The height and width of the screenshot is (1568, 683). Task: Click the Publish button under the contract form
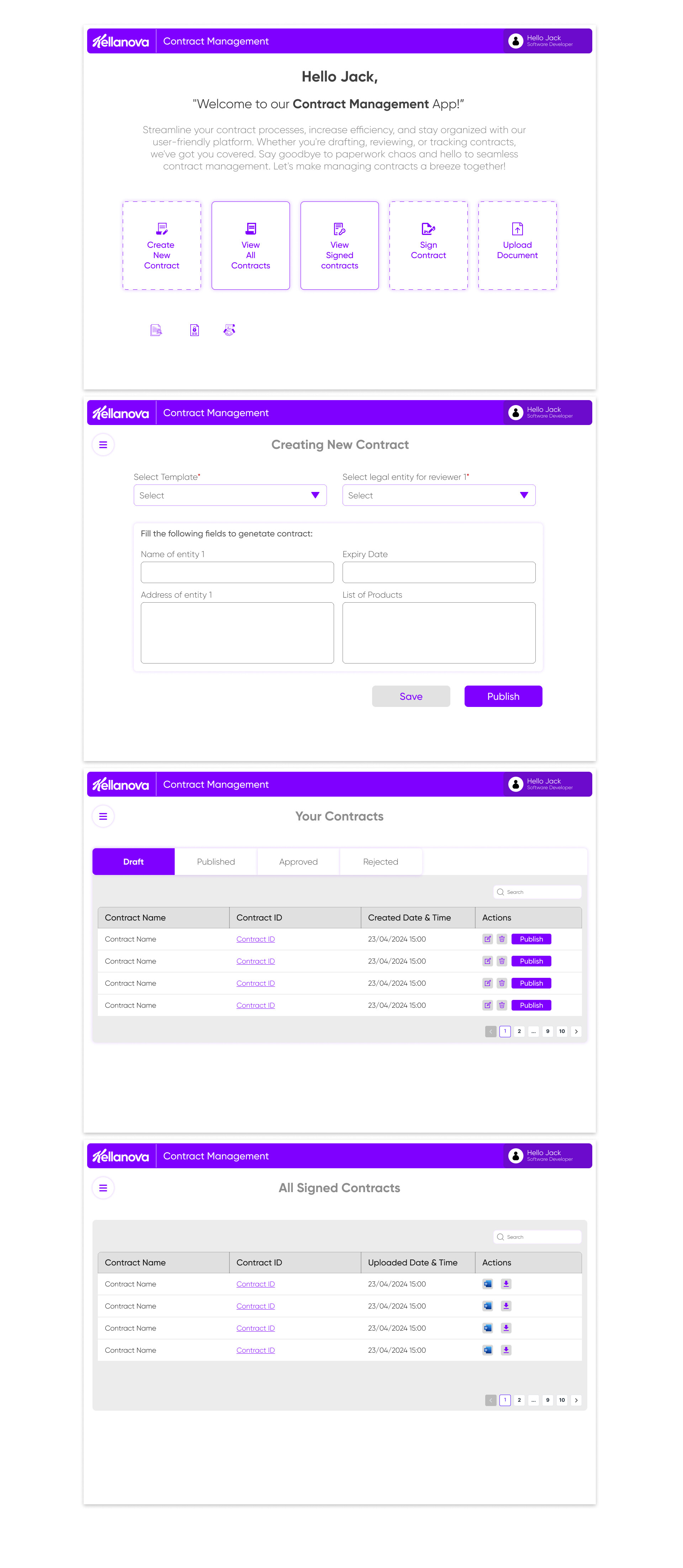pos(503,696)
